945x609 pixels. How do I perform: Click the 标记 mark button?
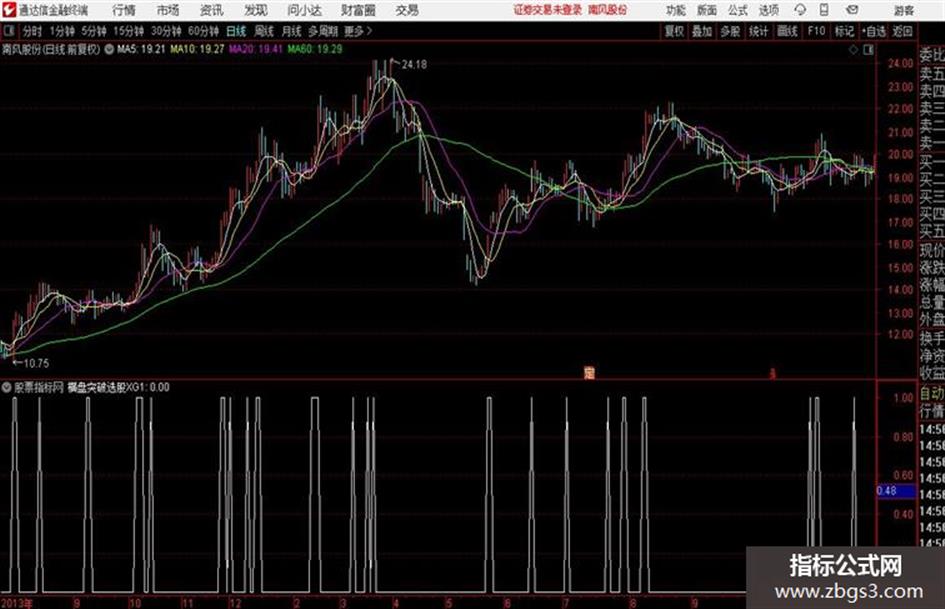(x=844, y=31)
